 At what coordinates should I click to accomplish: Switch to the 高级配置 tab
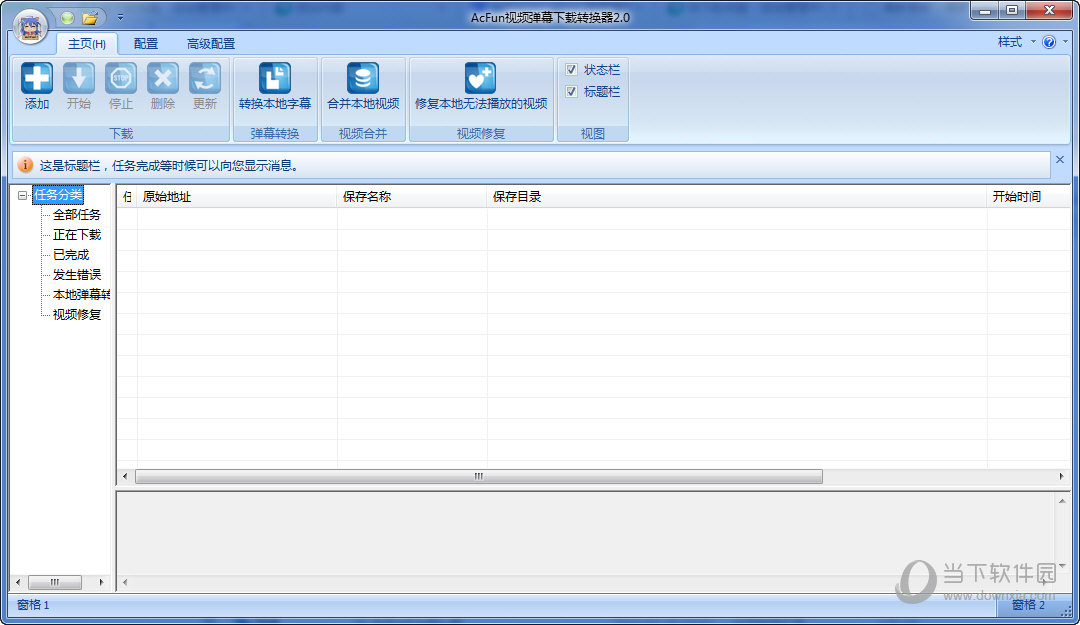click(211, 44)
